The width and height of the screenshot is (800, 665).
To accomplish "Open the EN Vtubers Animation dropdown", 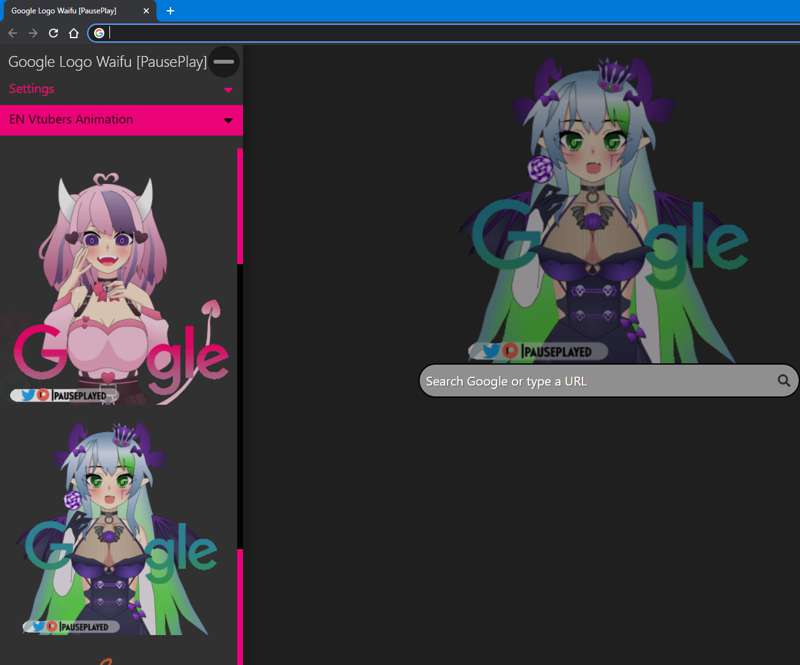I will click(x=228, y=120).
